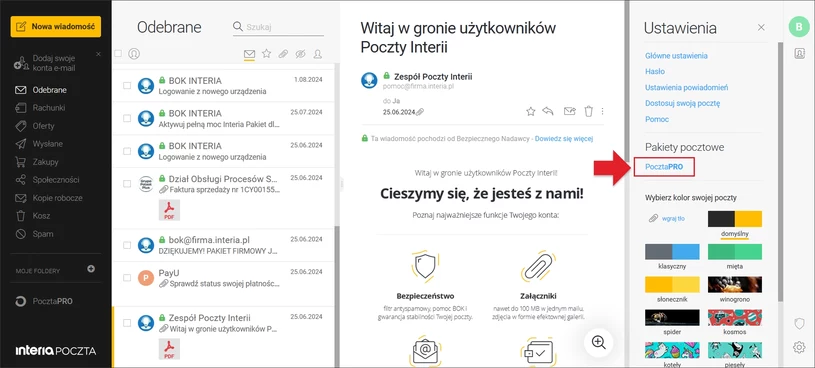
Task: Delete the open message with the trash icon
Action: pyautogui.click(x=588, y=111)
